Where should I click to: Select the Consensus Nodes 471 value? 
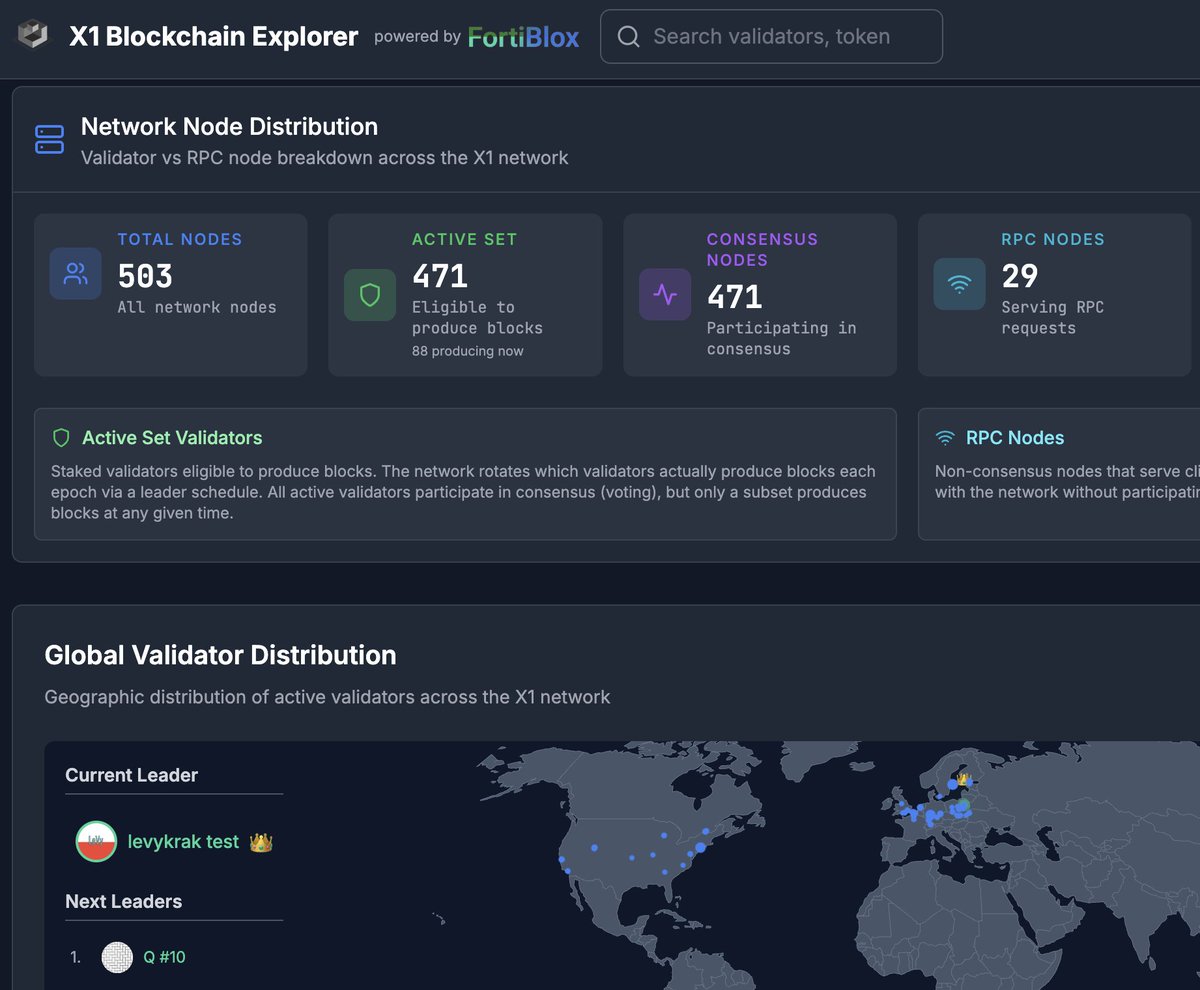735,297
